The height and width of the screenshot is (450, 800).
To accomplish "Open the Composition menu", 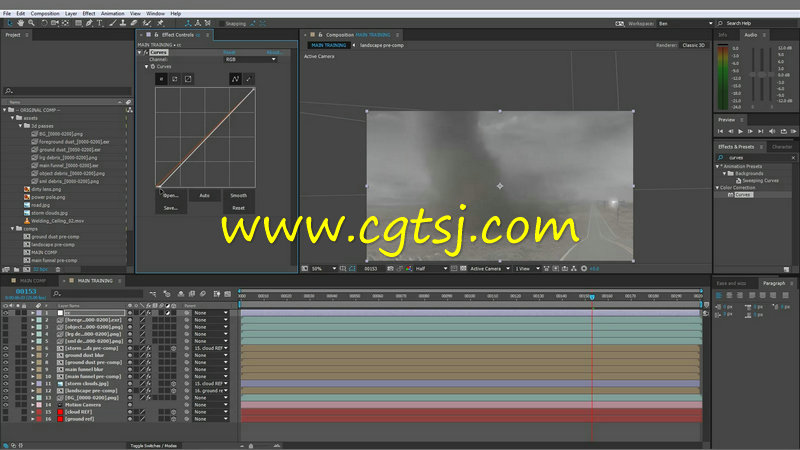I will (45, 13).
